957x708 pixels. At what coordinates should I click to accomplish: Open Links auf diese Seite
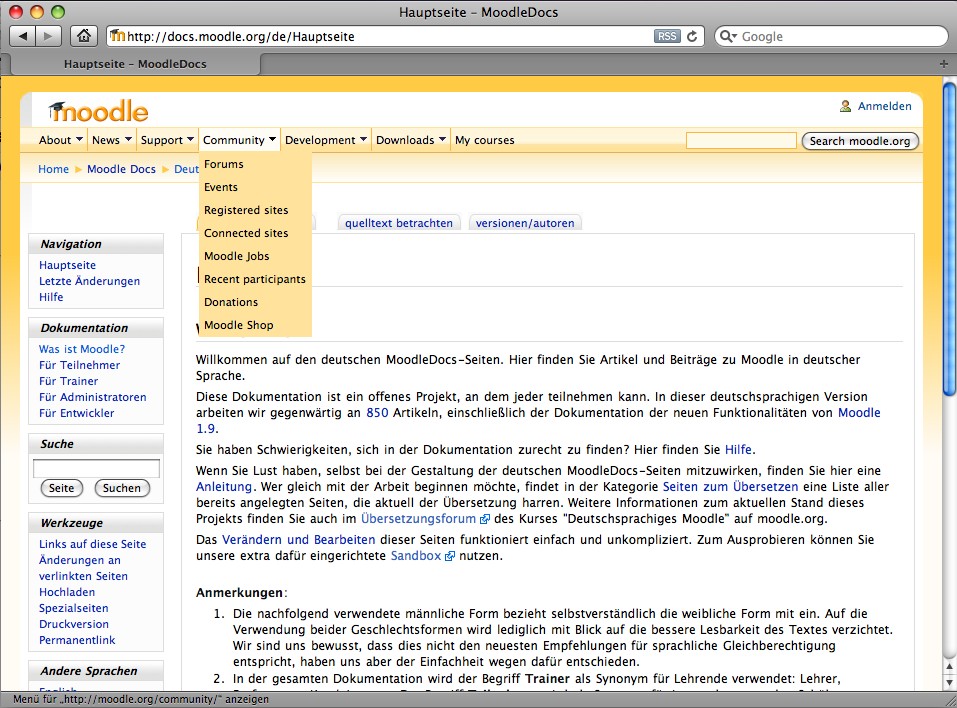tap(93, 544)
